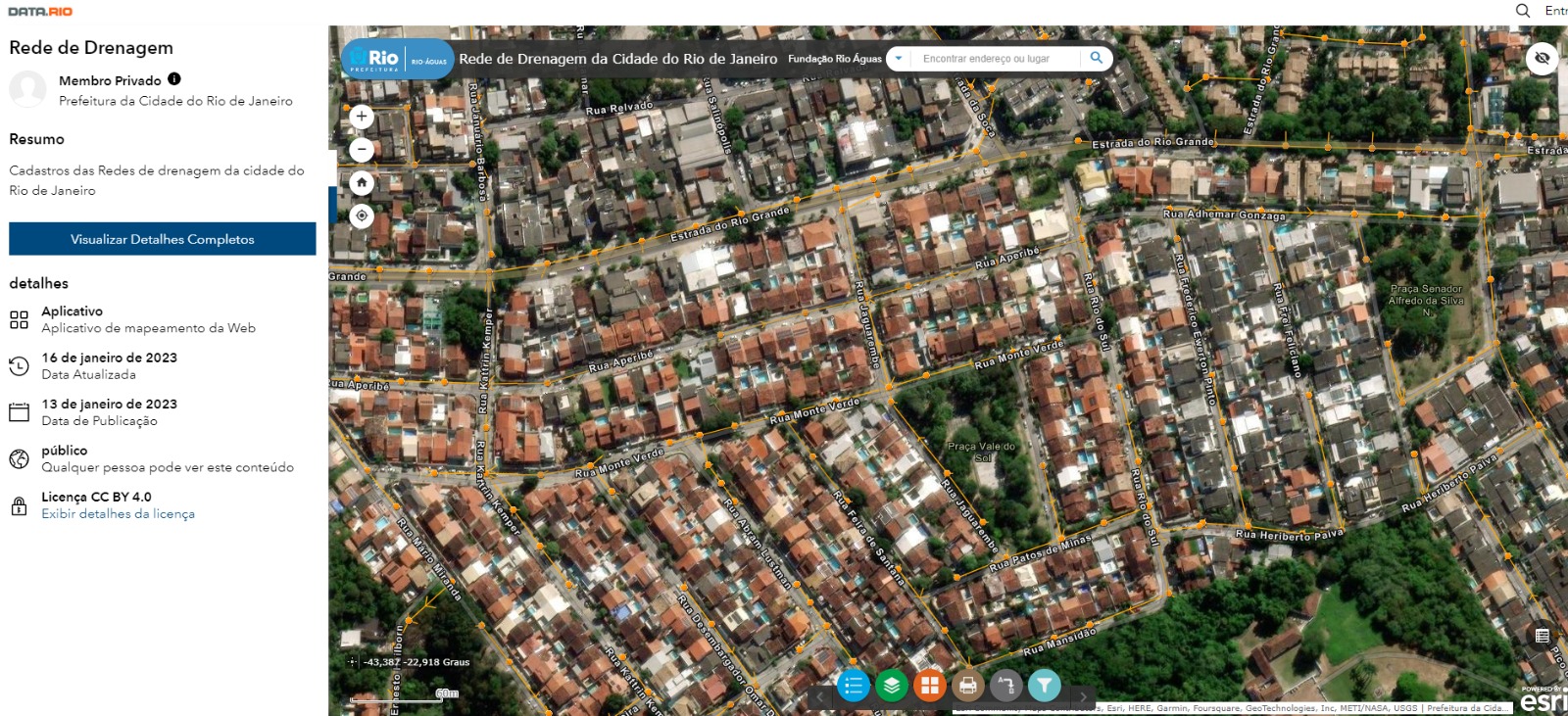Open the attribute table icon on the map's right edge
The image size is (1568, 716).
point(1543,636)
